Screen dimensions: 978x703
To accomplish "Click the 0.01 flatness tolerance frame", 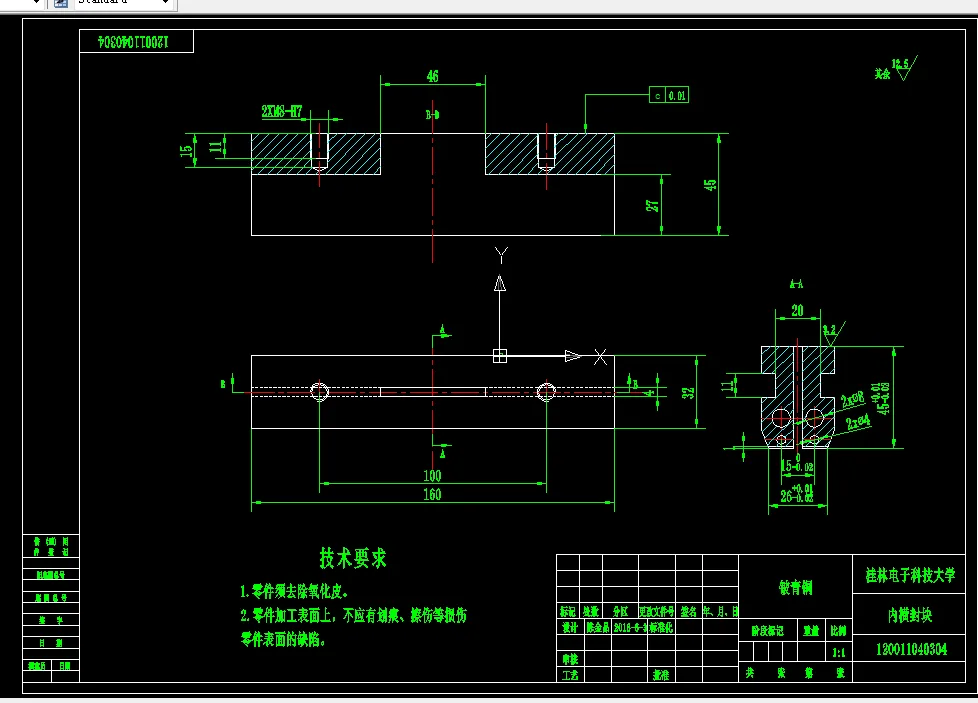I will point(669,95).
